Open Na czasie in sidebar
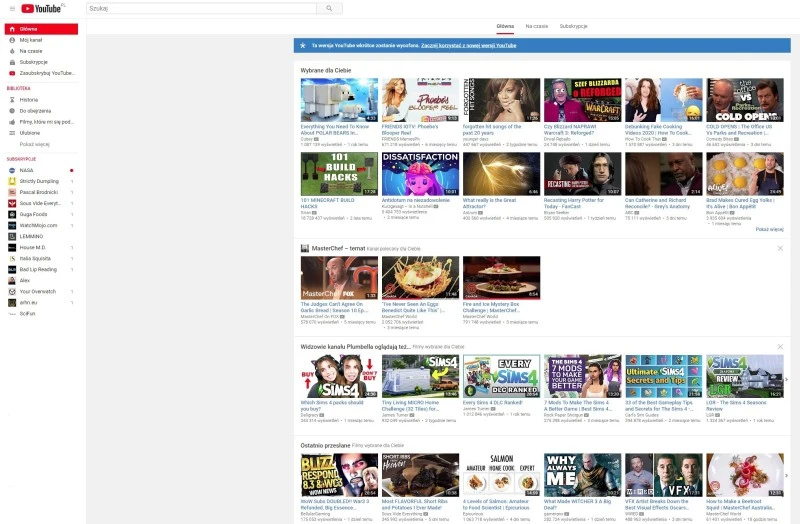Screen dimensions: 800x524 tap(41, 51)
